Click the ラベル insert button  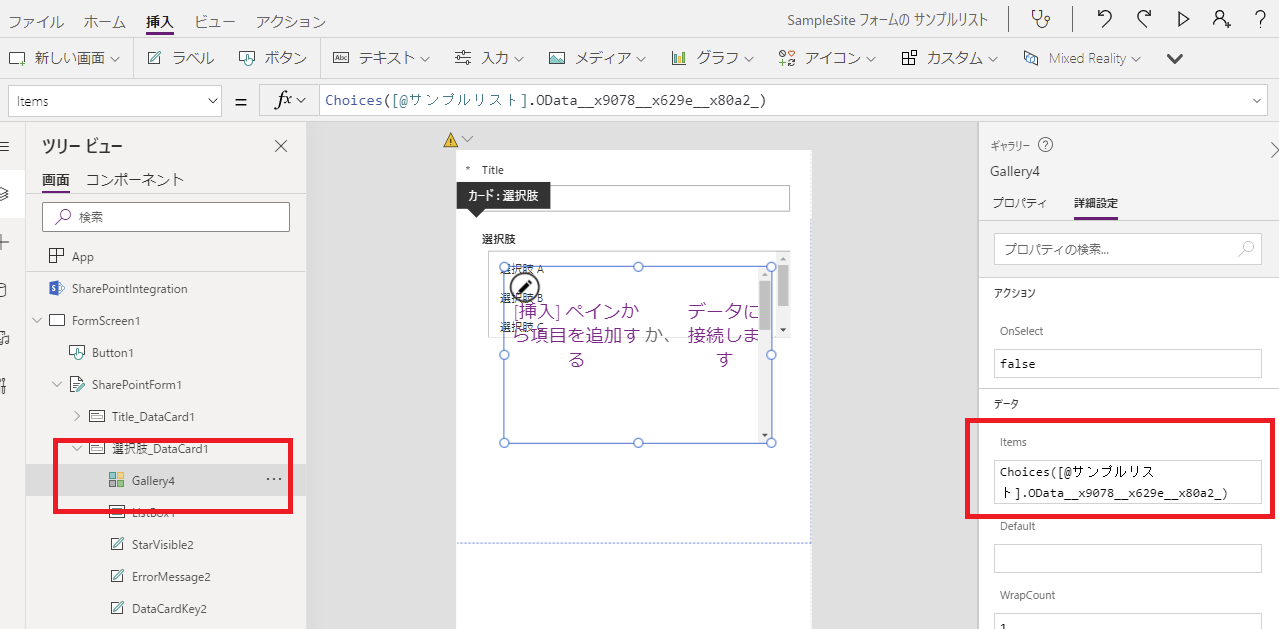[181, 58]
